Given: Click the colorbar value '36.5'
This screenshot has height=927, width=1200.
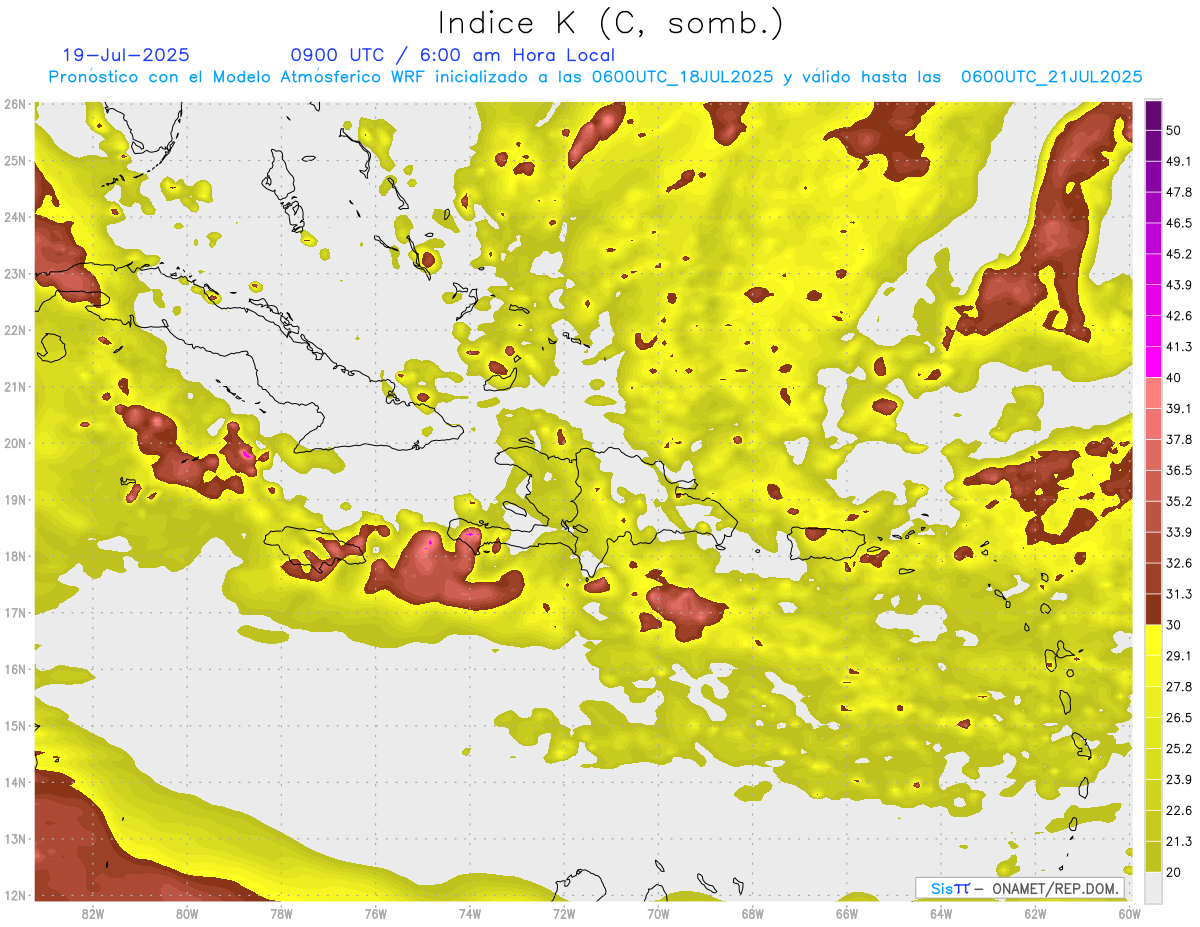Looking at the screenshot, I should click(x=1179, y=470).
